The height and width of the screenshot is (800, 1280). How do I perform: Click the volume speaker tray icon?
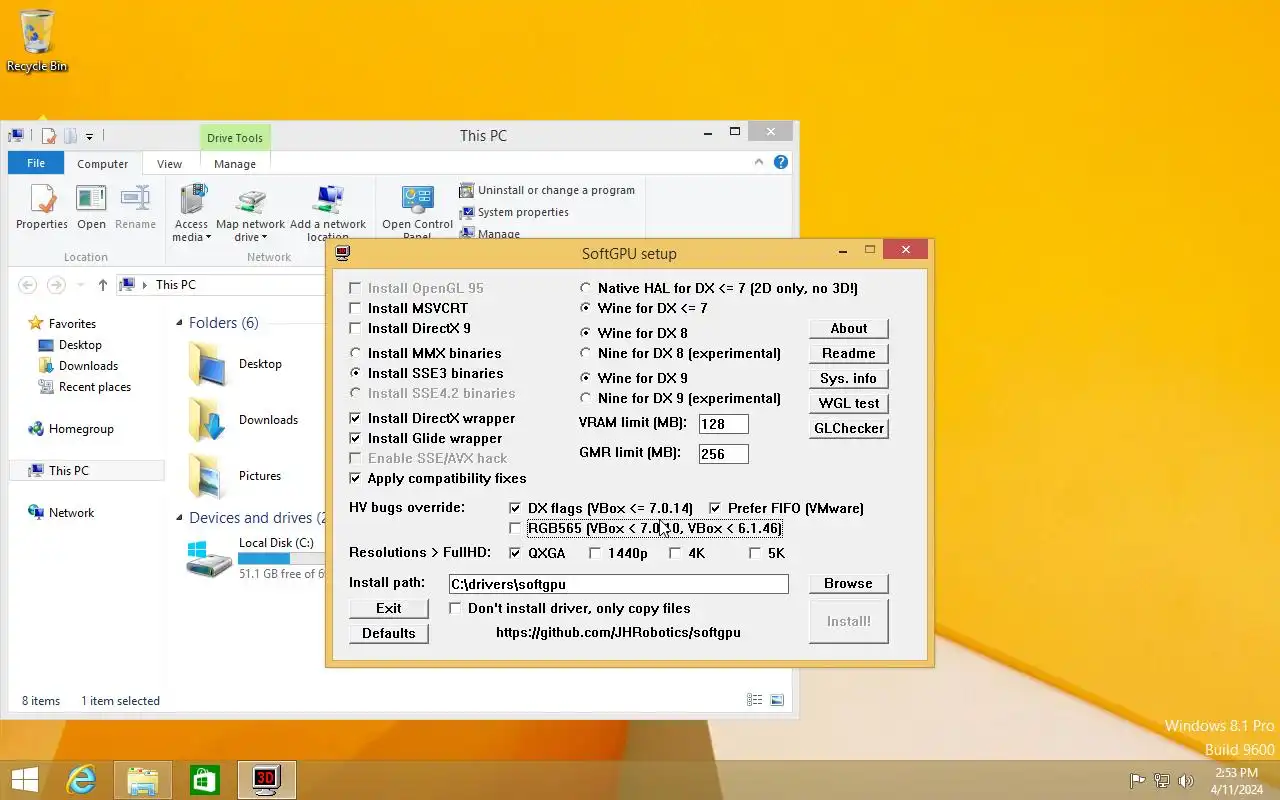pos(1186,781)
